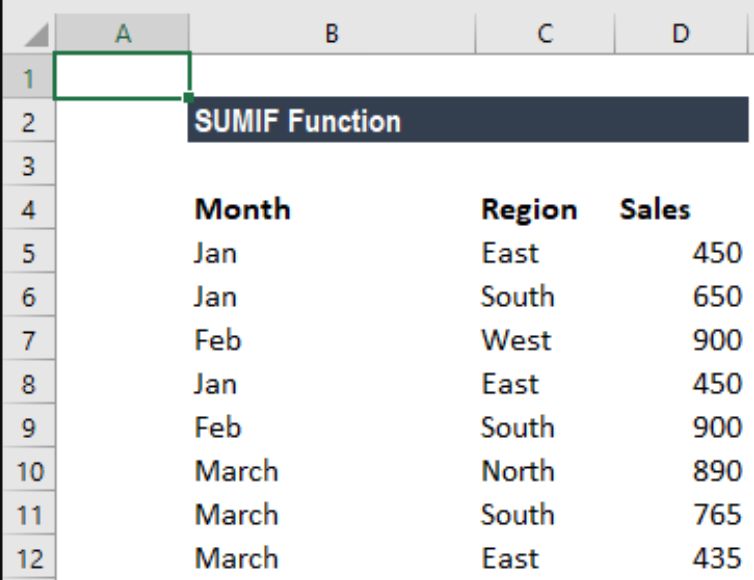Viewport: 754px width, 580px height.
Task: Select row 12 header
Action: pyautogui.click(x=28, y=558)
